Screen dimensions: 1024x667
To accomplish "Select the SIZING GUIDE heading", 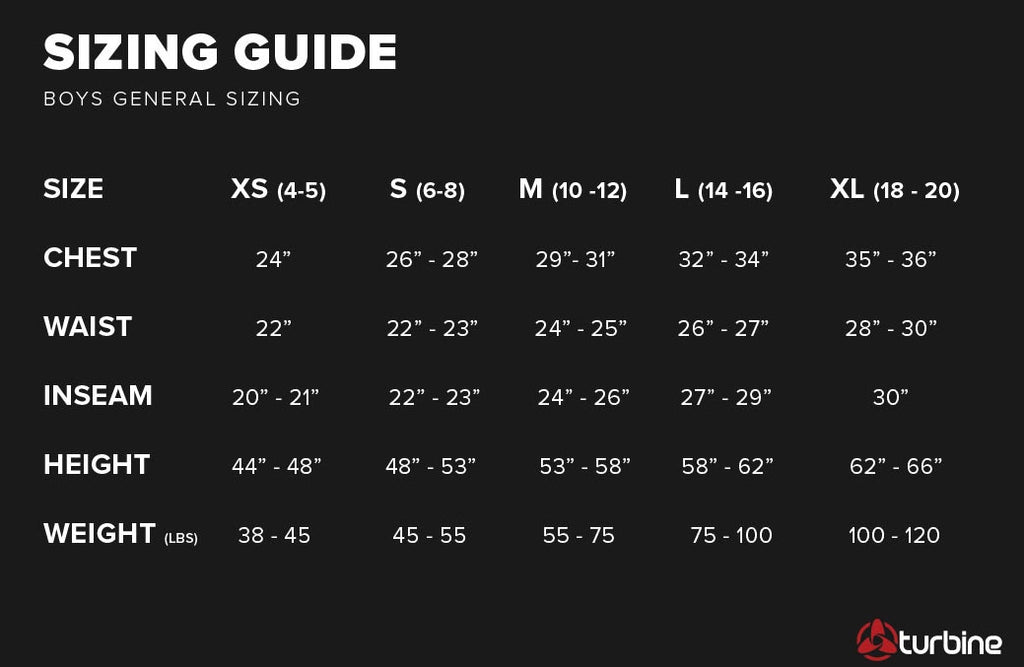I will (220, 52).
